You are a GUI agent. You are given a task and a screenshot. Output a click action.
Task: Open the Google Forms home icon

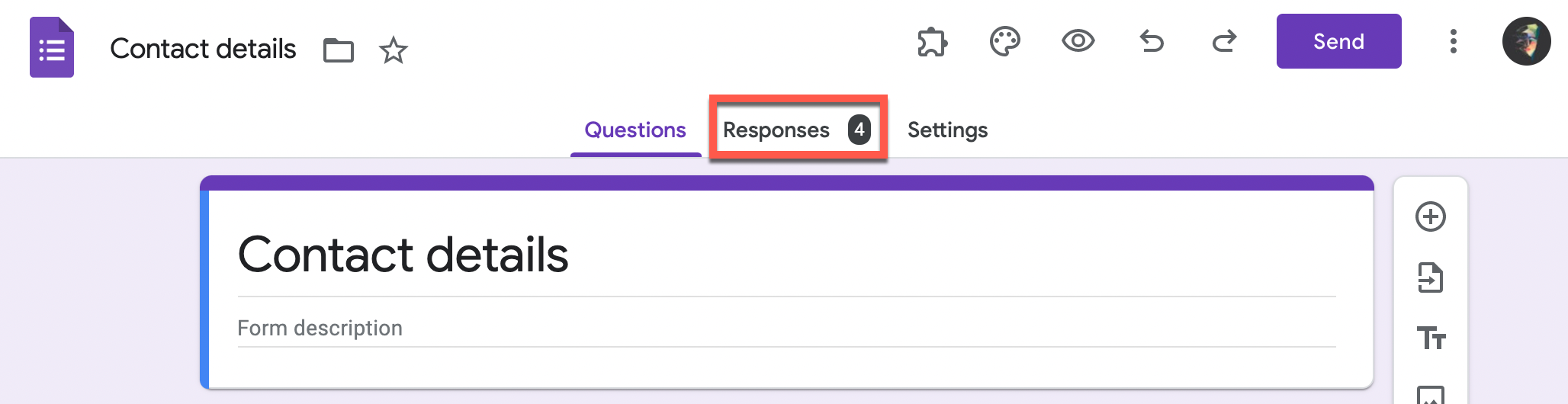pyautogui.click(x=52, y=47)
